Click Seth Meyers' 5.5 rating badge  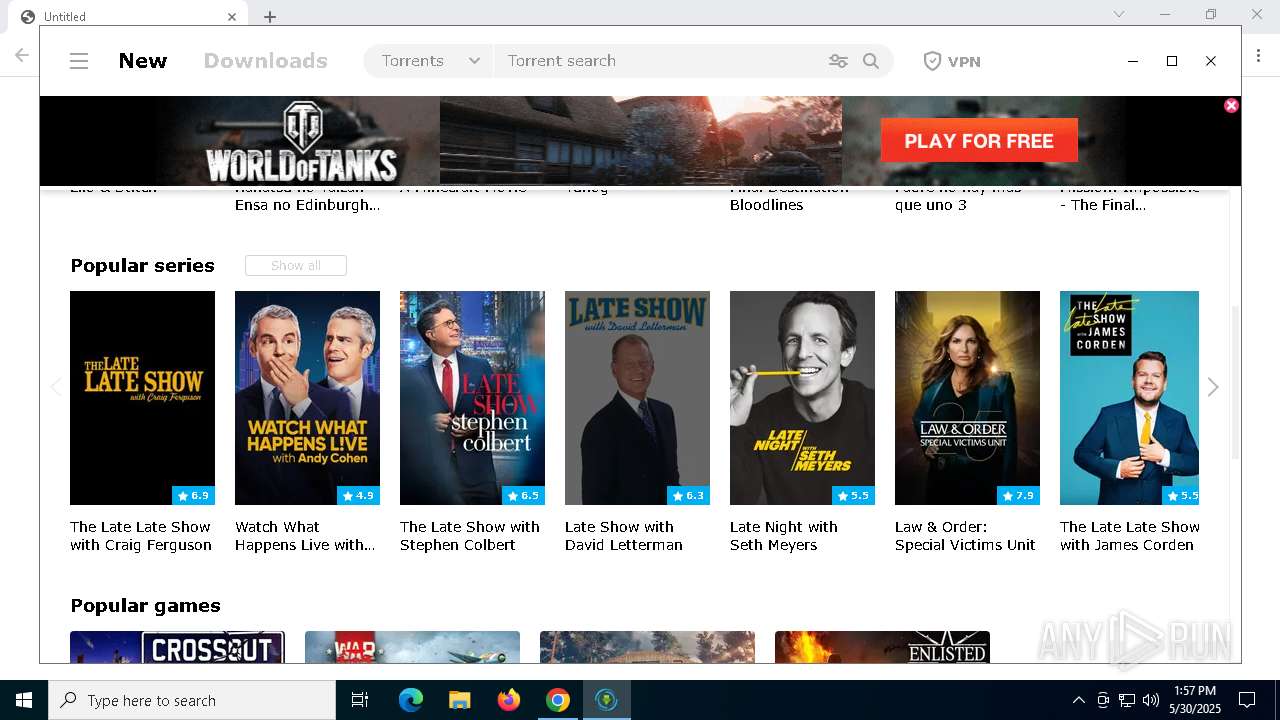coord(853,495)
